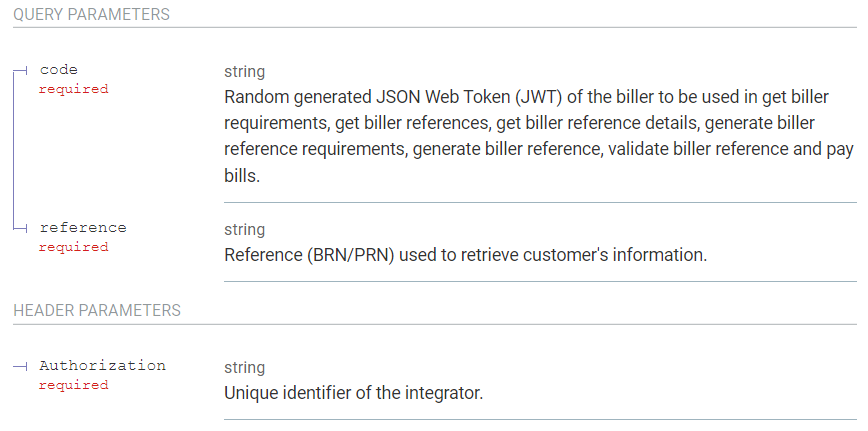Select the Authorization parameter name
This screenshot has height=431, width=868.
(x=102, y=365)
